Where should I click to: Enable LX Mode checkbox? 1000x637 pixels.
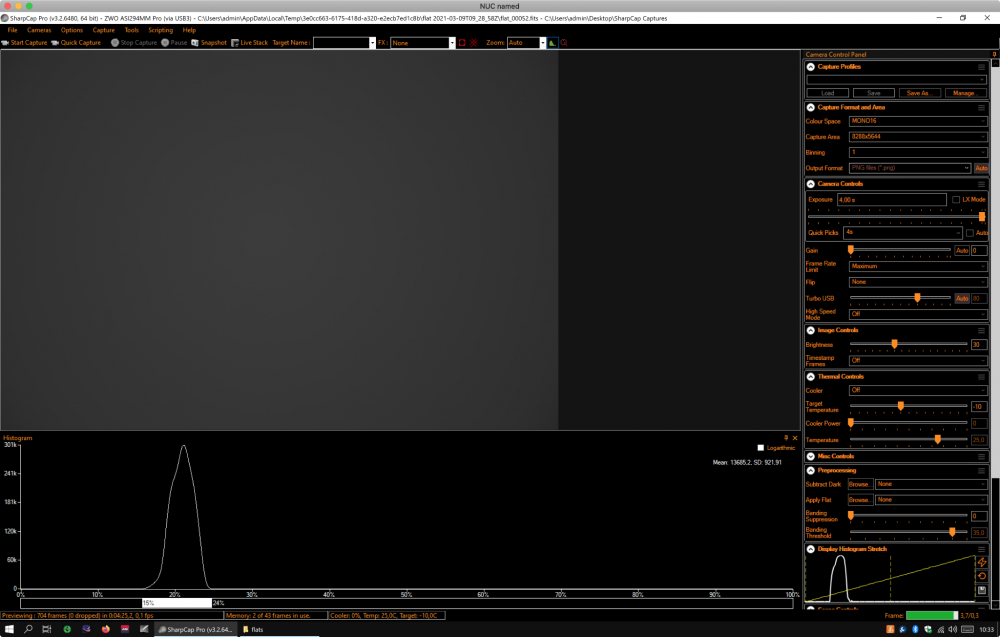(955, 200)
